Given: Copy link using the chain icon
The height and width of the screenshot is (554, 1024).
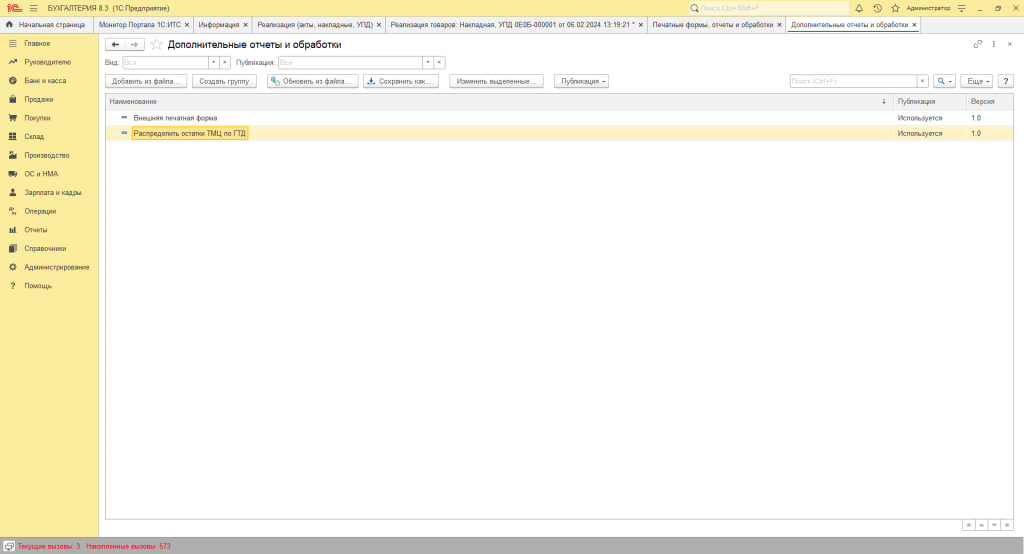Looking at the screenshot, I should pyautogui.click(x=978, y=44).
